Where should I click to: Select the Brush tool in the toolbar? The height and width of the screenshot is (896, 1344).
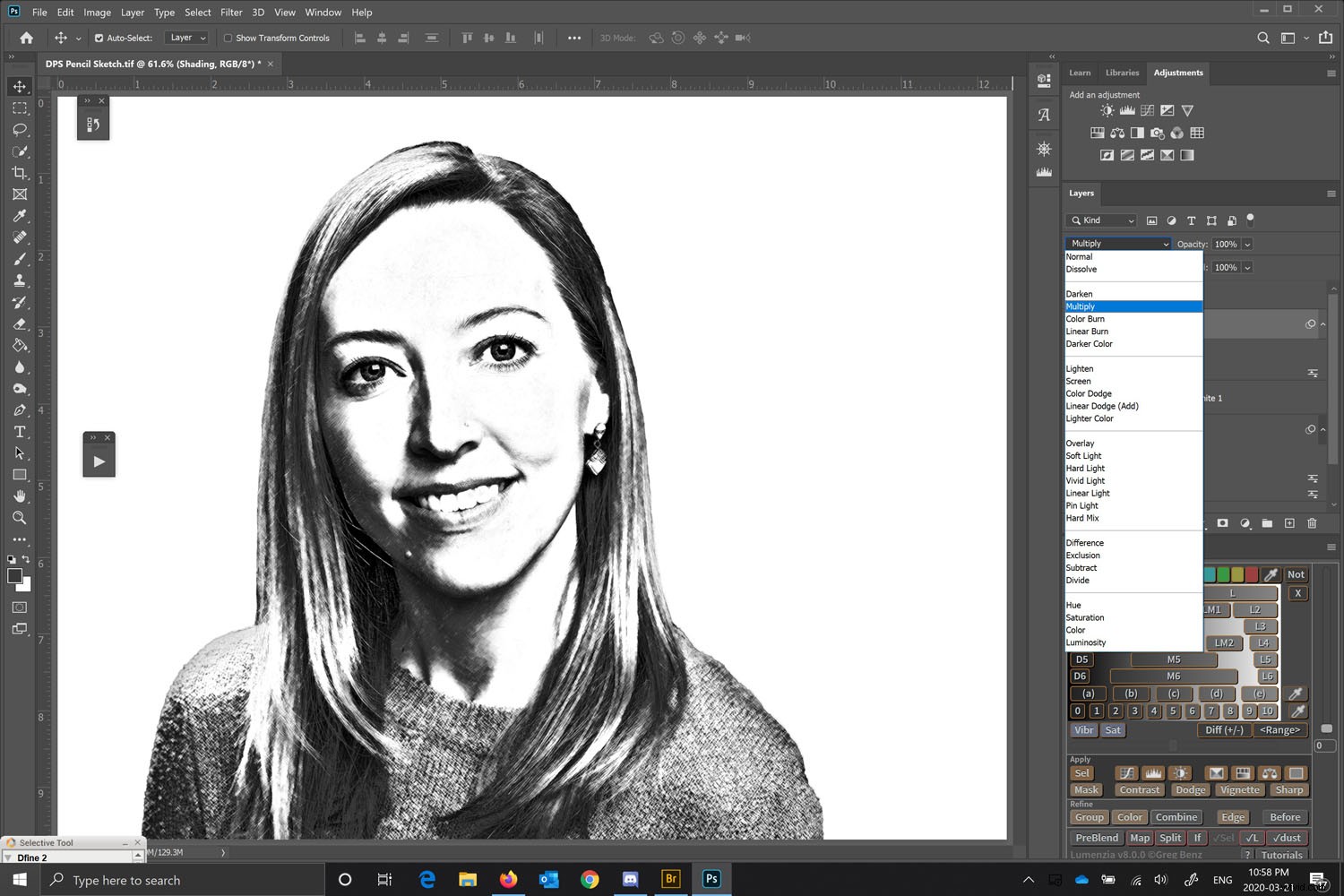tap(19, 258)
